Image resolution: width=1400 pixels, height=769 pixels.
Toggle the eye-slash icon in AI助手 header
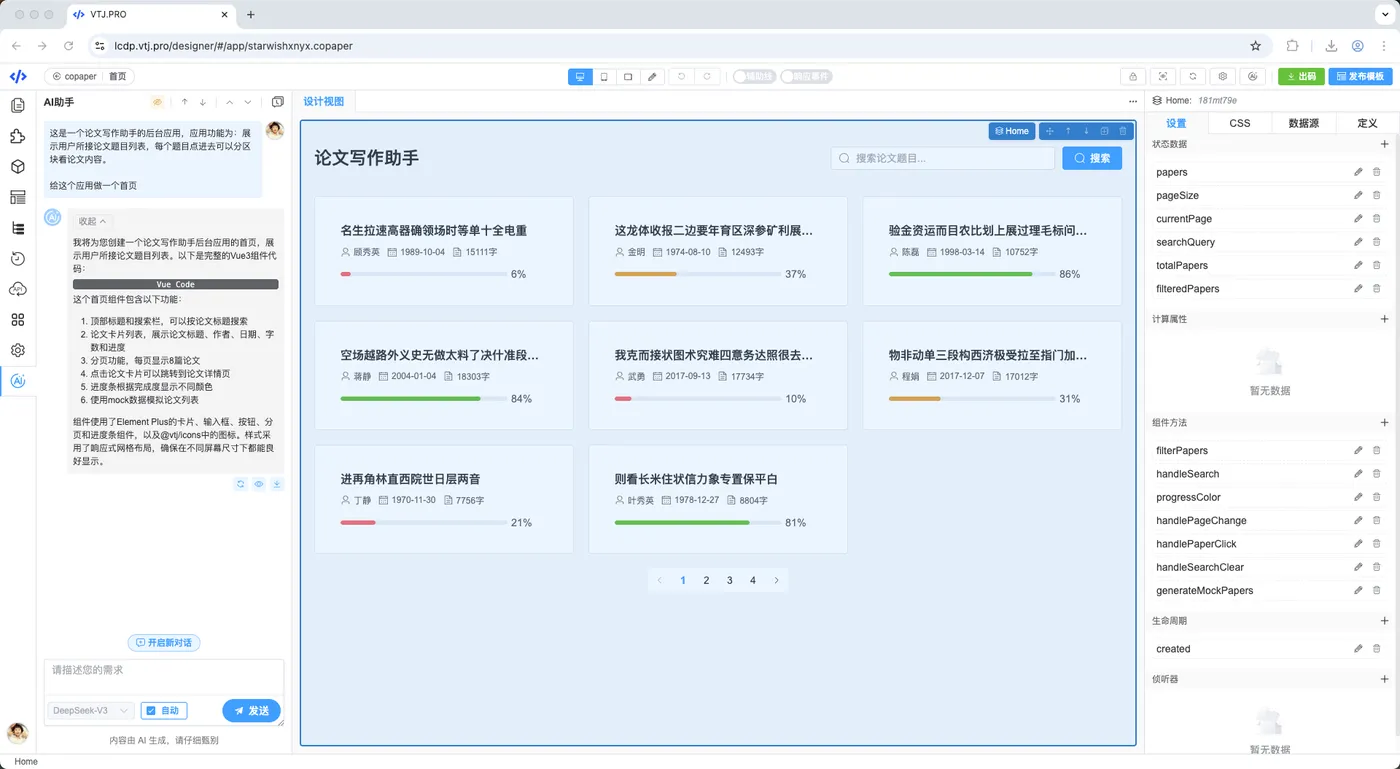[x=157, y=102]
